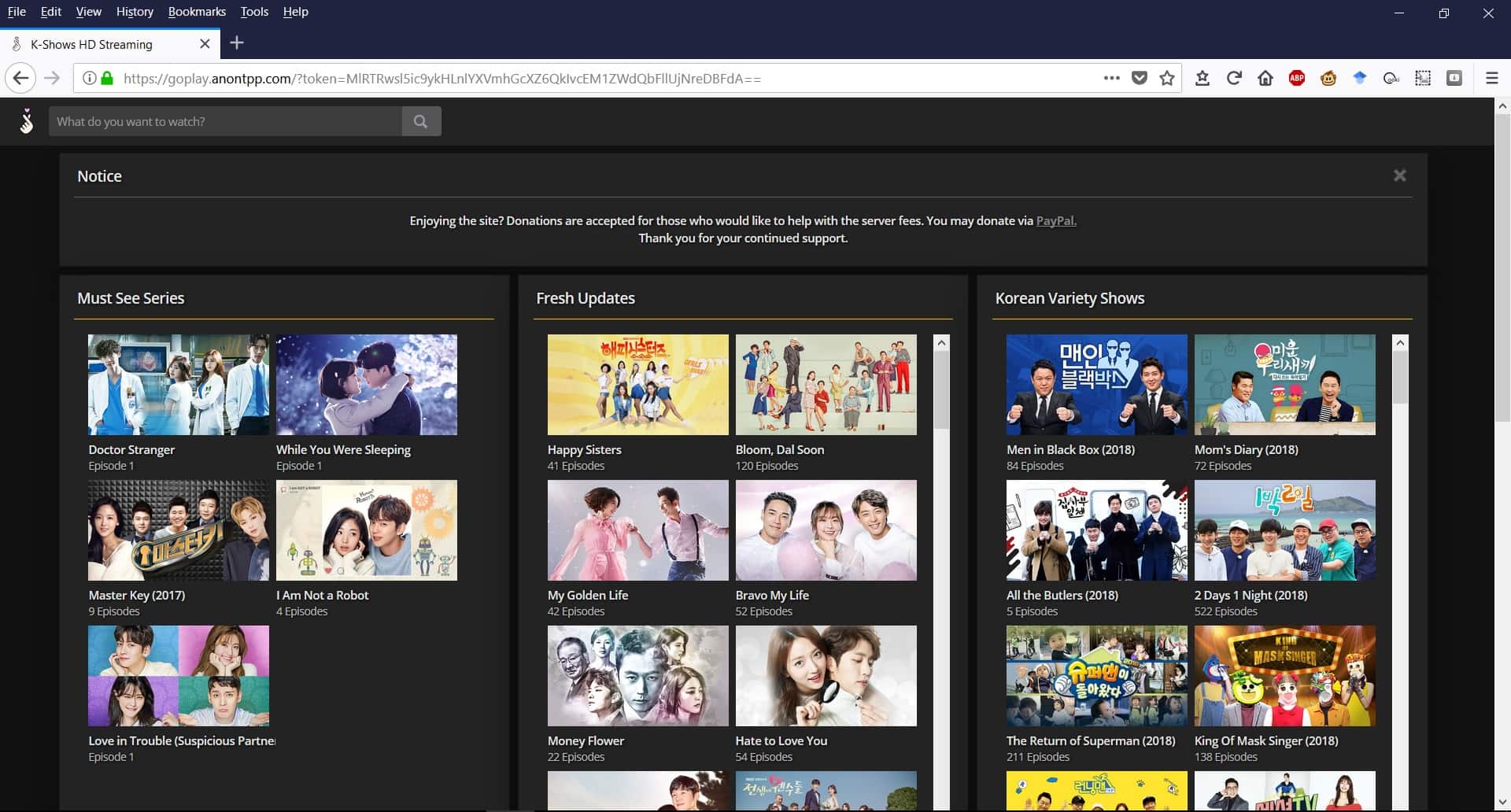Go to the browser home page icon

tap(1265, 78)
